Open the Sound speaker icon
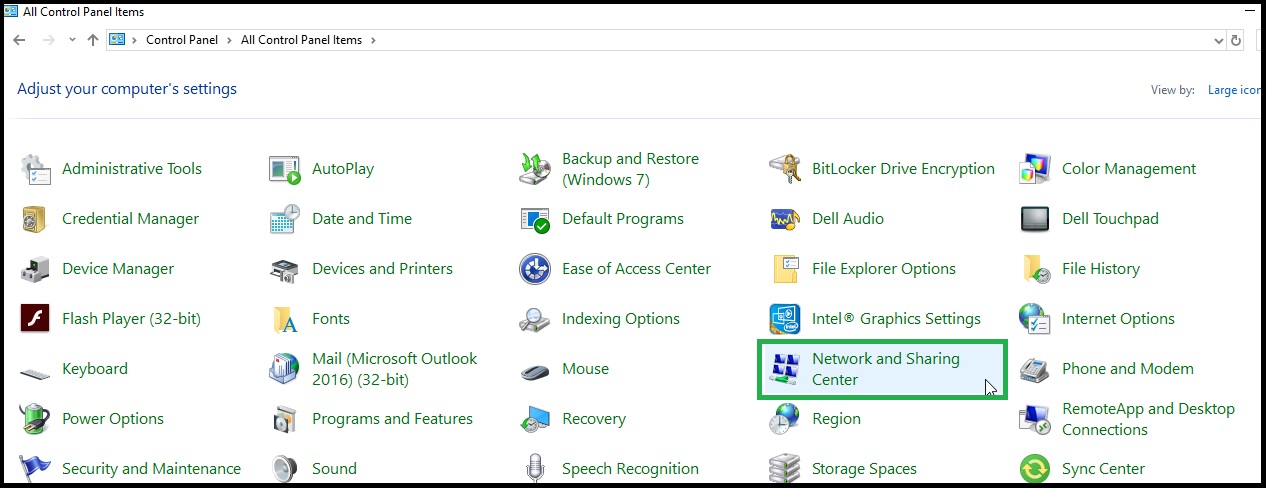 (x=285, y=468)
